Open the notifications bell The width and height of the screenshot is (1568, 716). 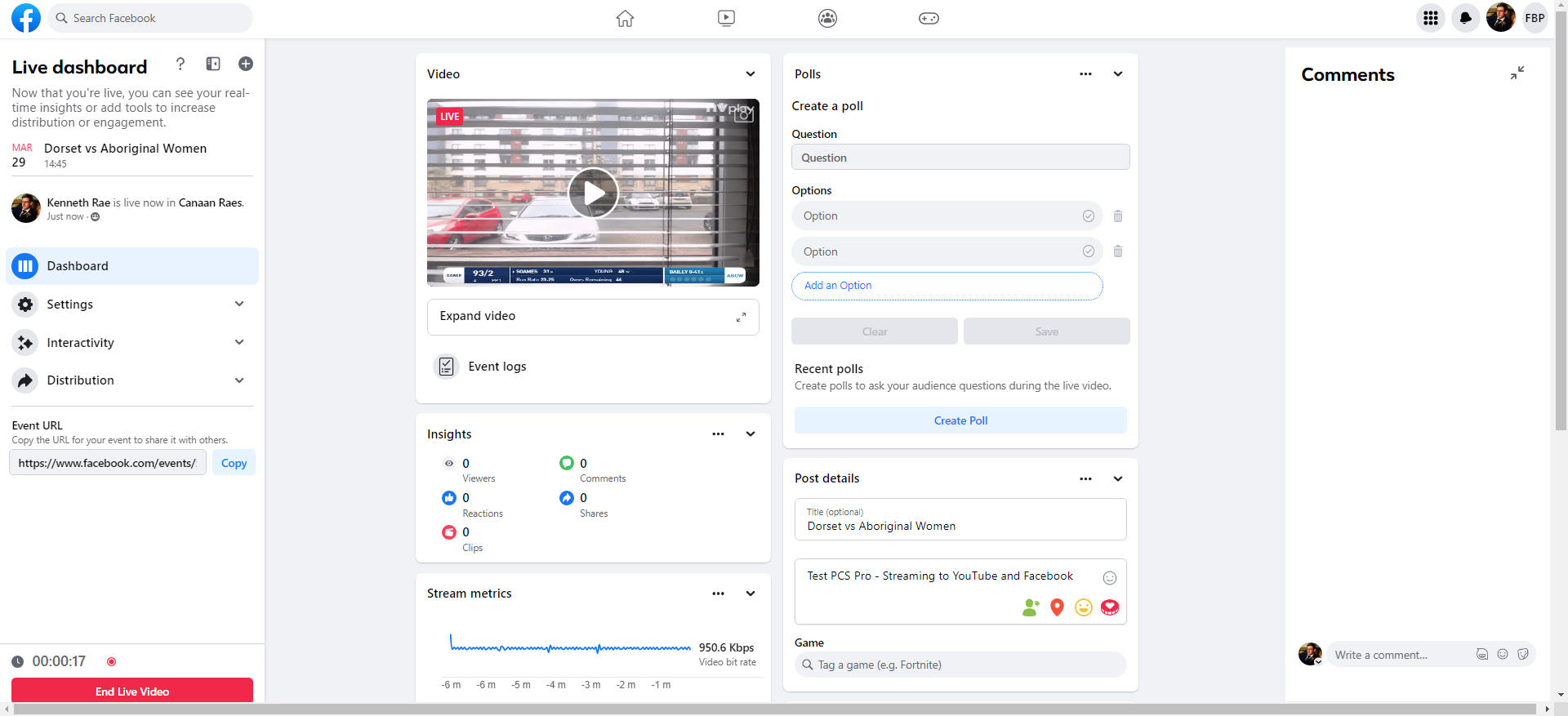click(x=1466, y=18)
